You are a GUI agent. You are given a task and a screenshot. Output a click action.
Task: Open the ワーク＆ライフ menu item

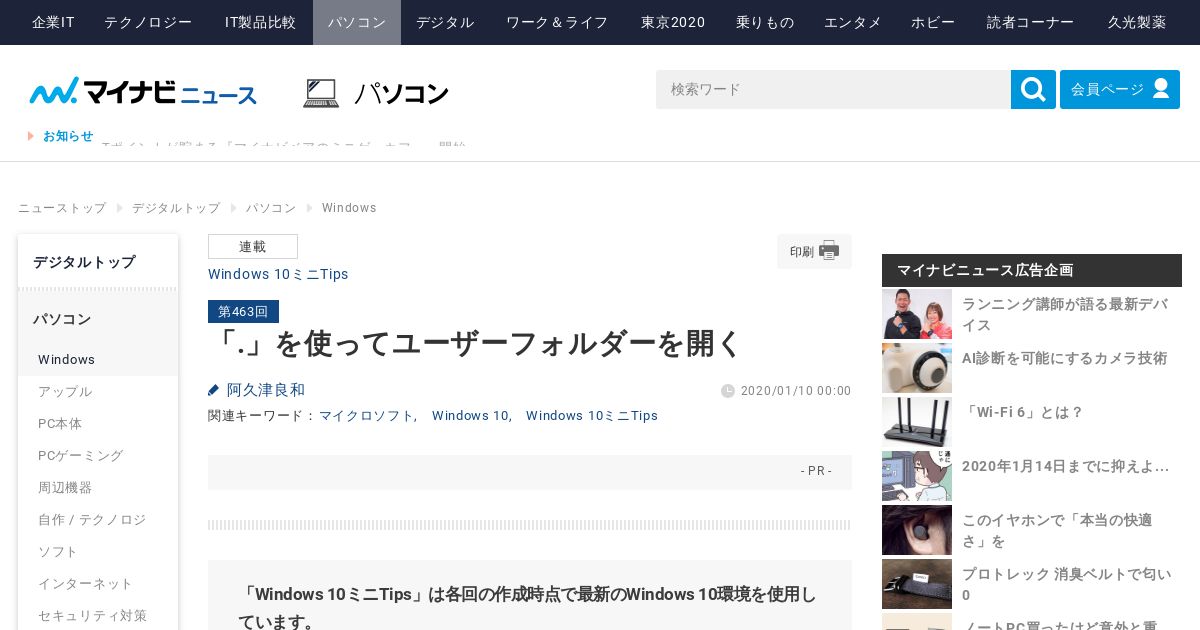[x=557, y=22]
